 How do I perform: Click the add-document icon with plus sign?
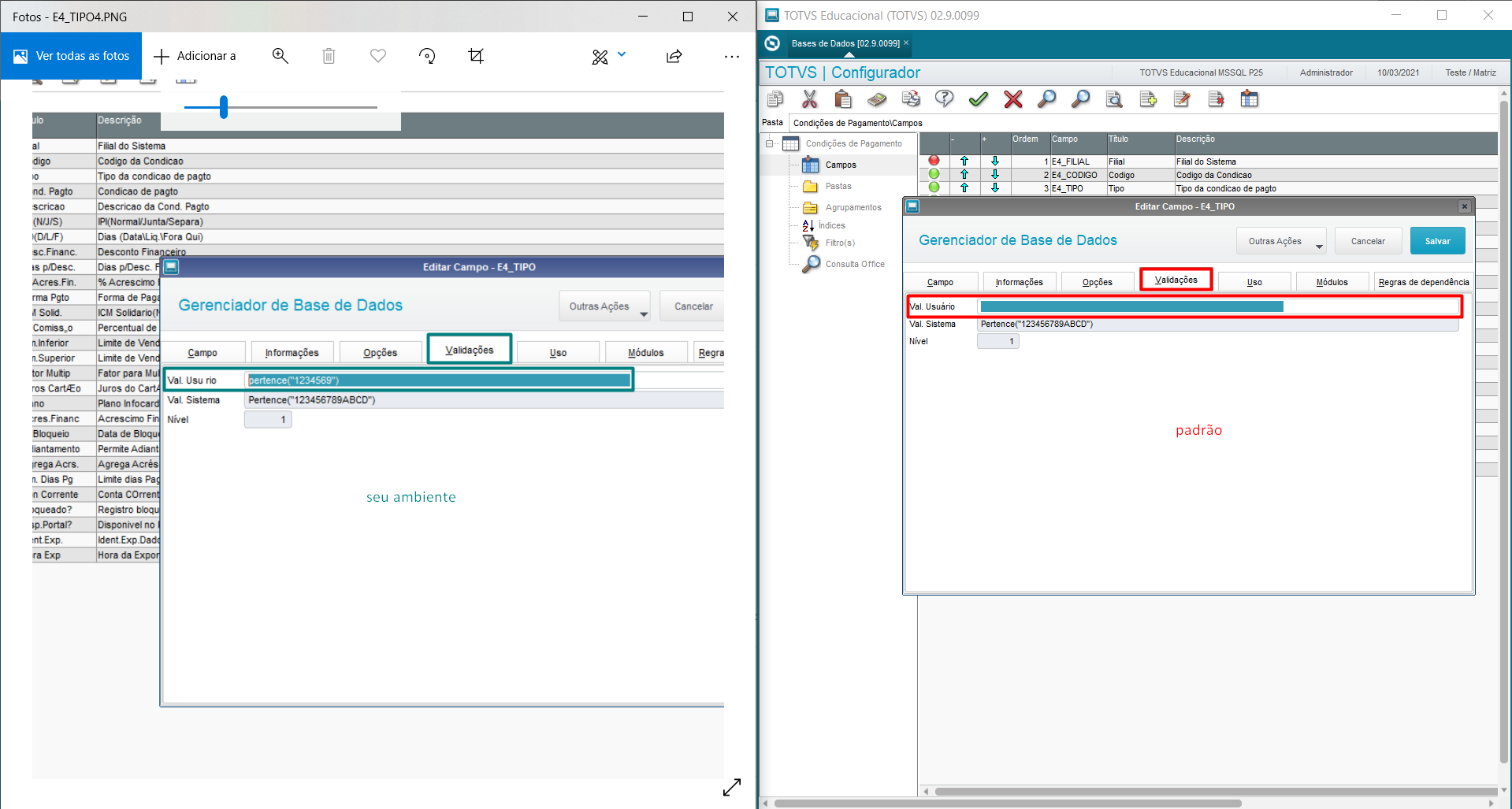point(1148,98)
